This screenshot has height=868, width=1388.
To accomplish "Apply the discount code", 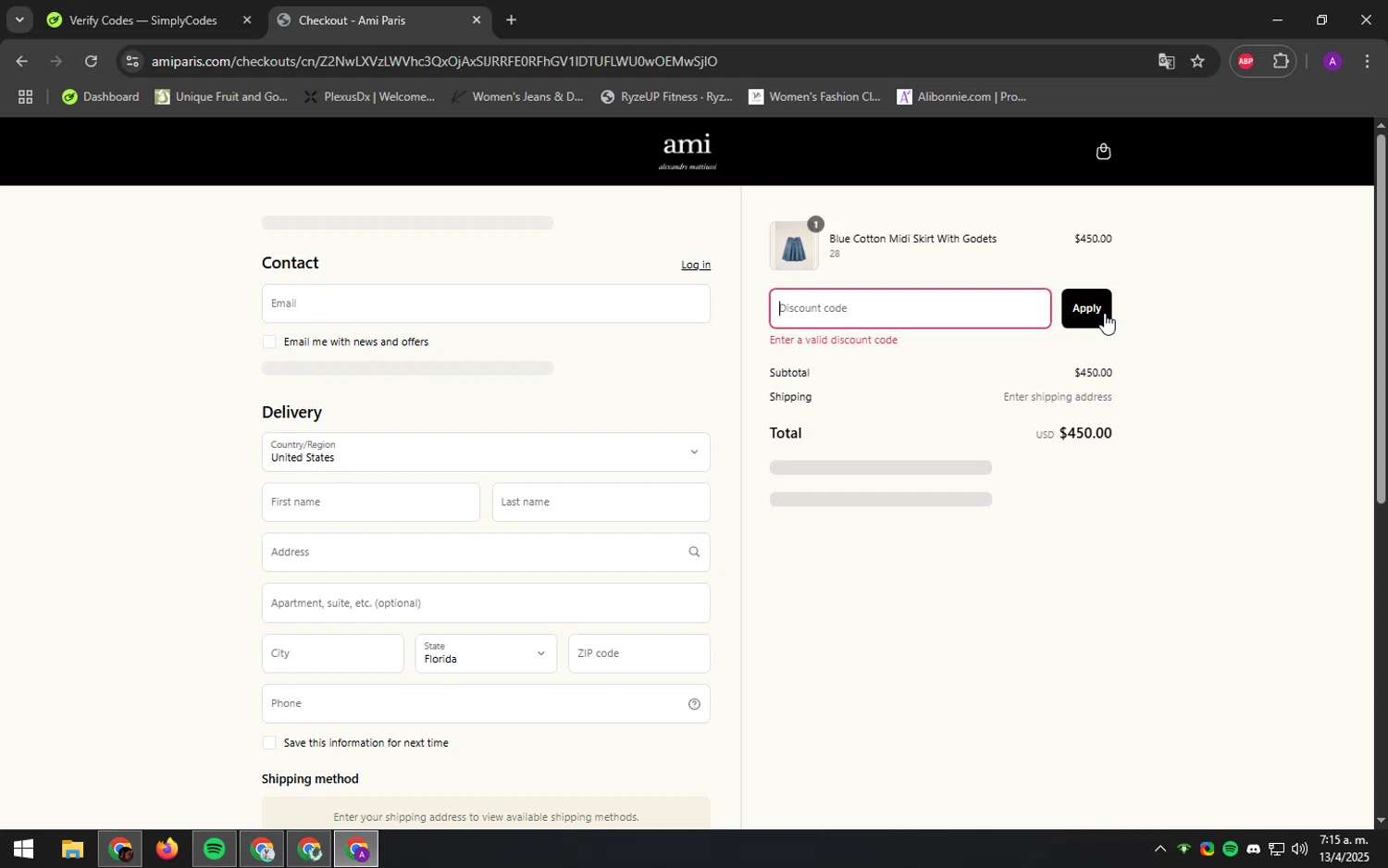I will [x=1085, y=308].
